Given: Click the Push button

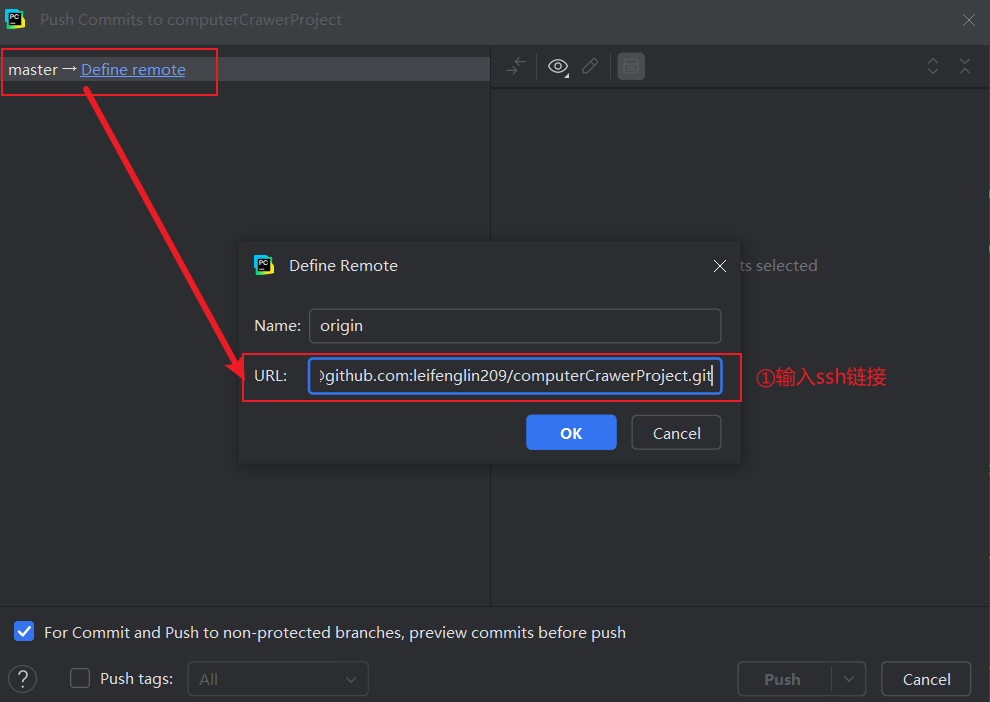Looking at the screenshot, I should (x=784, y=679).
